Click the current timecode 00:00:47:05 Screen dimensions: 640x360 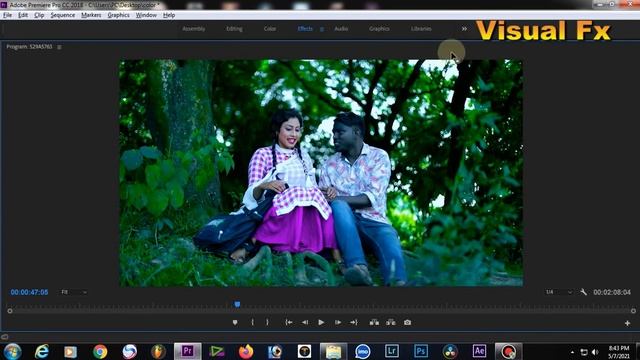[29, 292]
